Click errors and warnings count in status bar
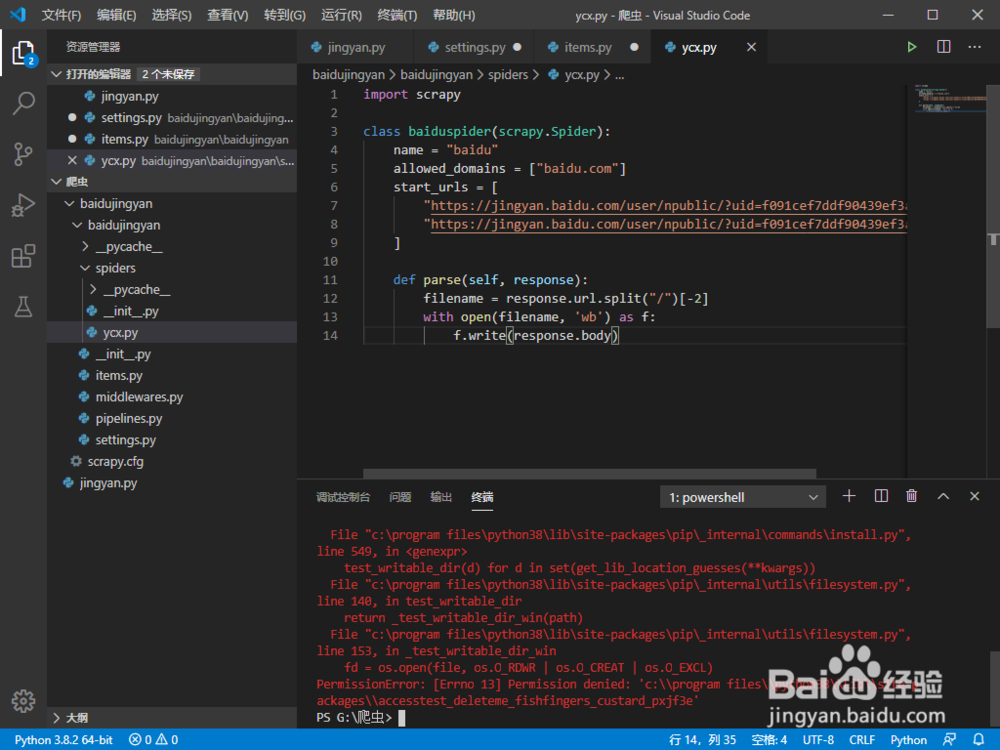Viewport: 1000px width, 750px height. (154, 740)
